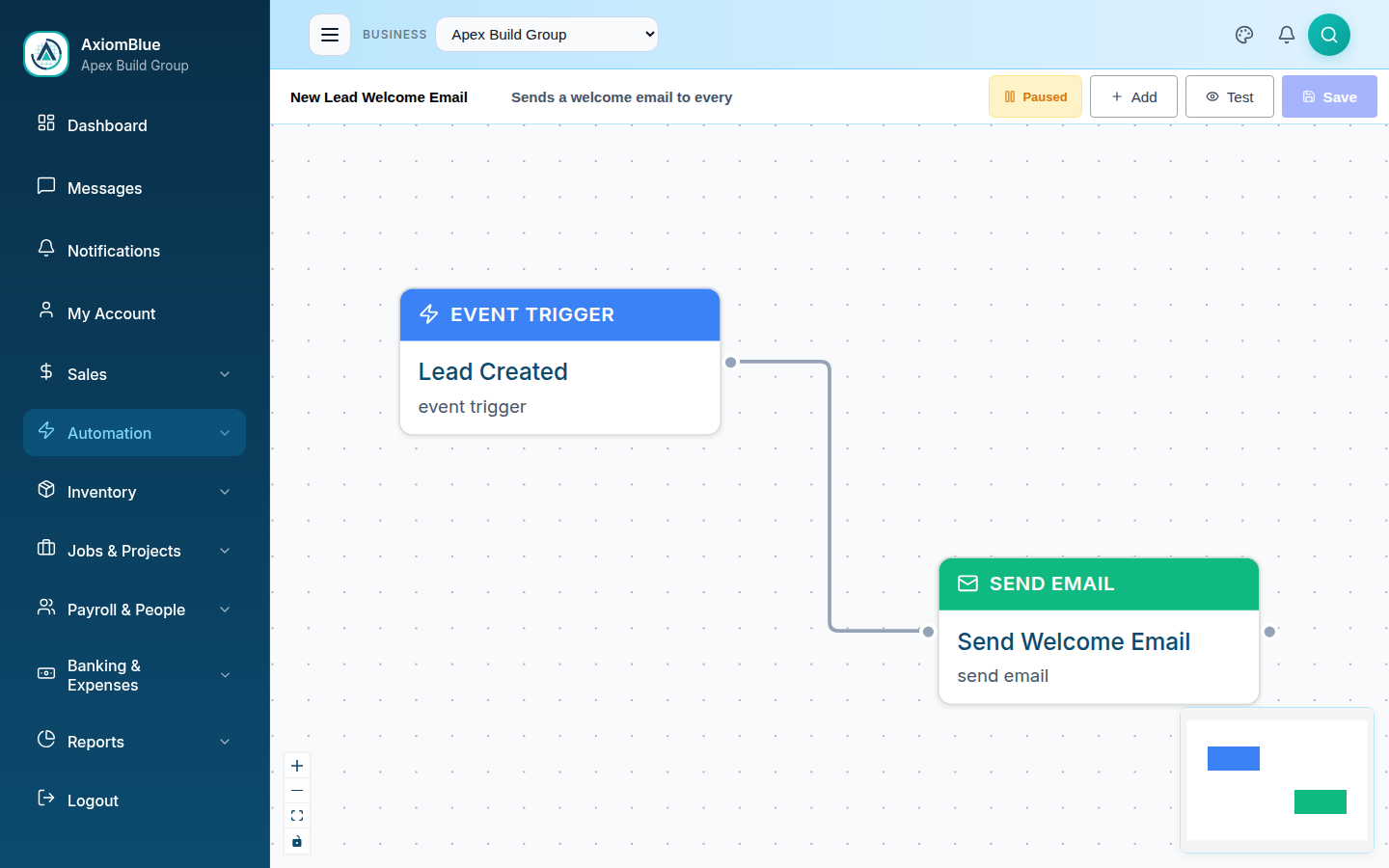Click the Add button

click(x=1133, y=96)
